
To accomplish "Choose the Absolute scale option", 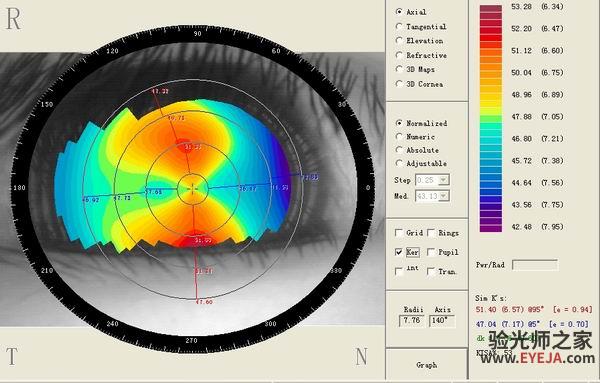I will pos(399,150).
